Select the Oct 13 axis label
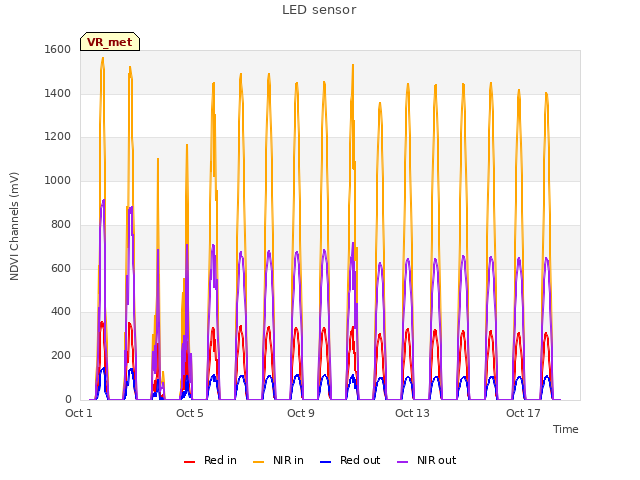 [412, 413]
